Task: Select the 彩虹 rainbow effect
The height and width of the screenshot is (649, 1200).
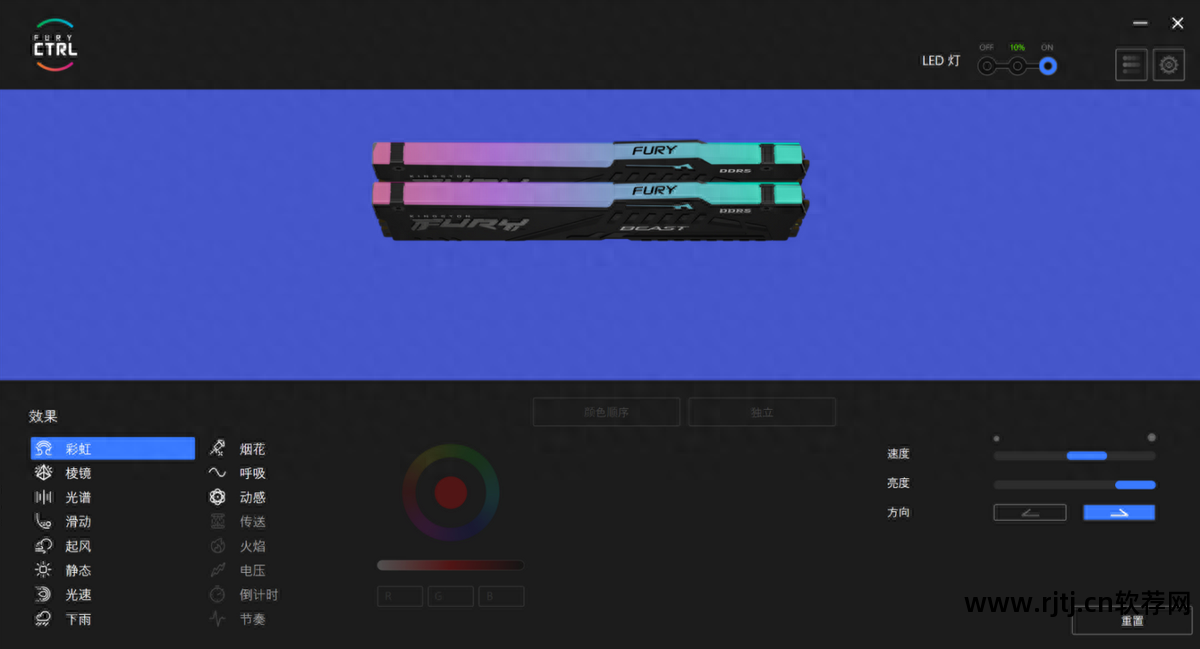Action: pos(113,448)
